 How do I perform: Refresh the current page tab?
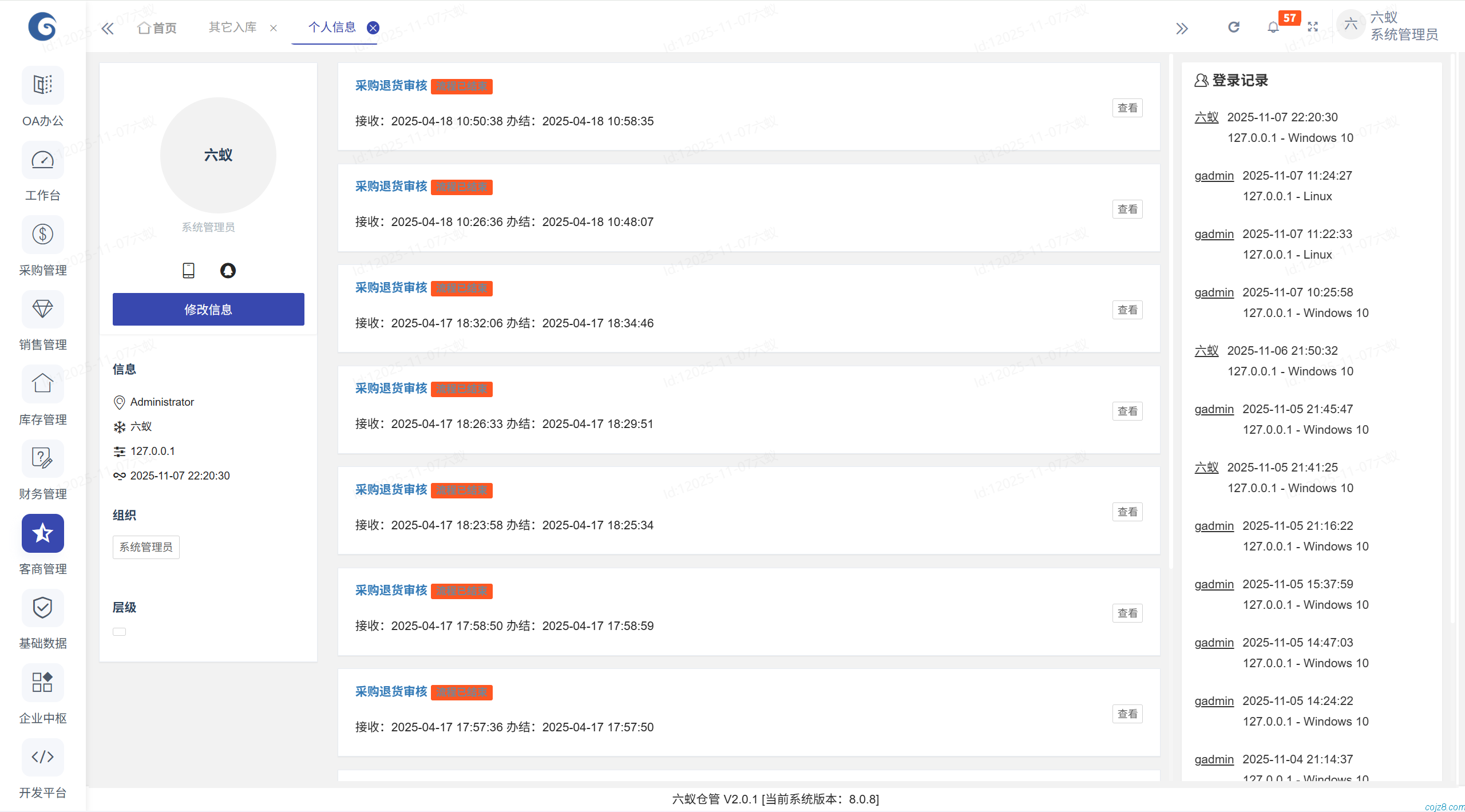point(1234,27)
